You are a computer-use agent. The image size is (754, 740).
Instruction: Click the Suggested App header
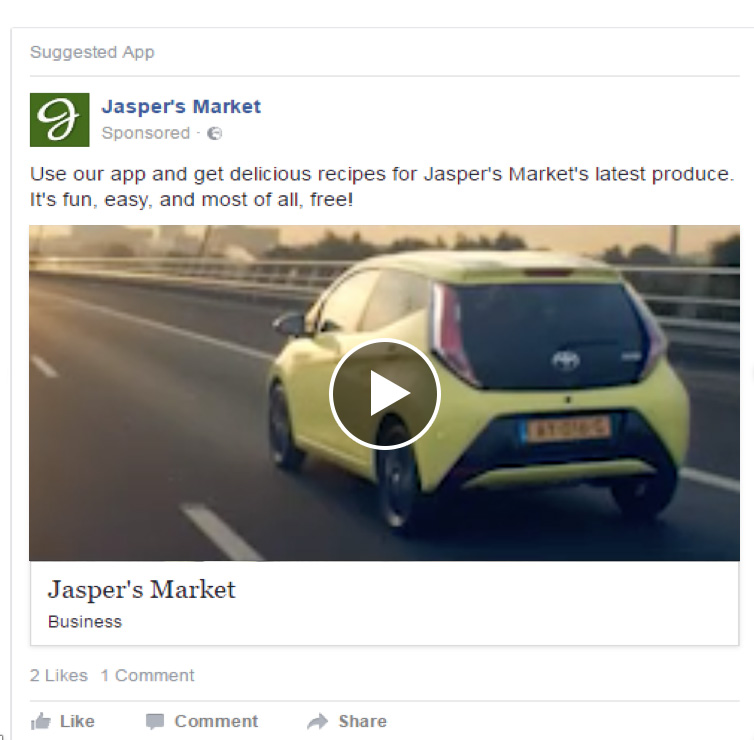click(92, 52)
